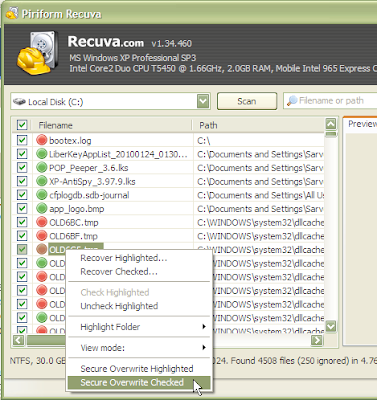Select the cfplogdb.sdb-journal file name
Screen dimensions: 377x400
coord(89,195)
